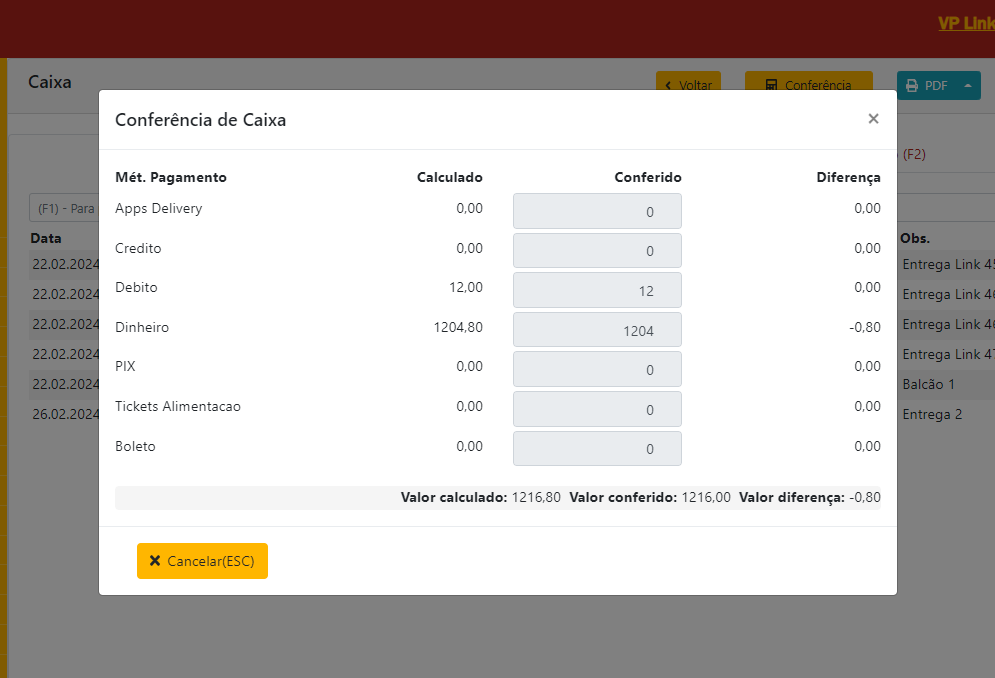Close the Conferência de Caixa dialog
The image size is (995, 678).
coord(873,119)
